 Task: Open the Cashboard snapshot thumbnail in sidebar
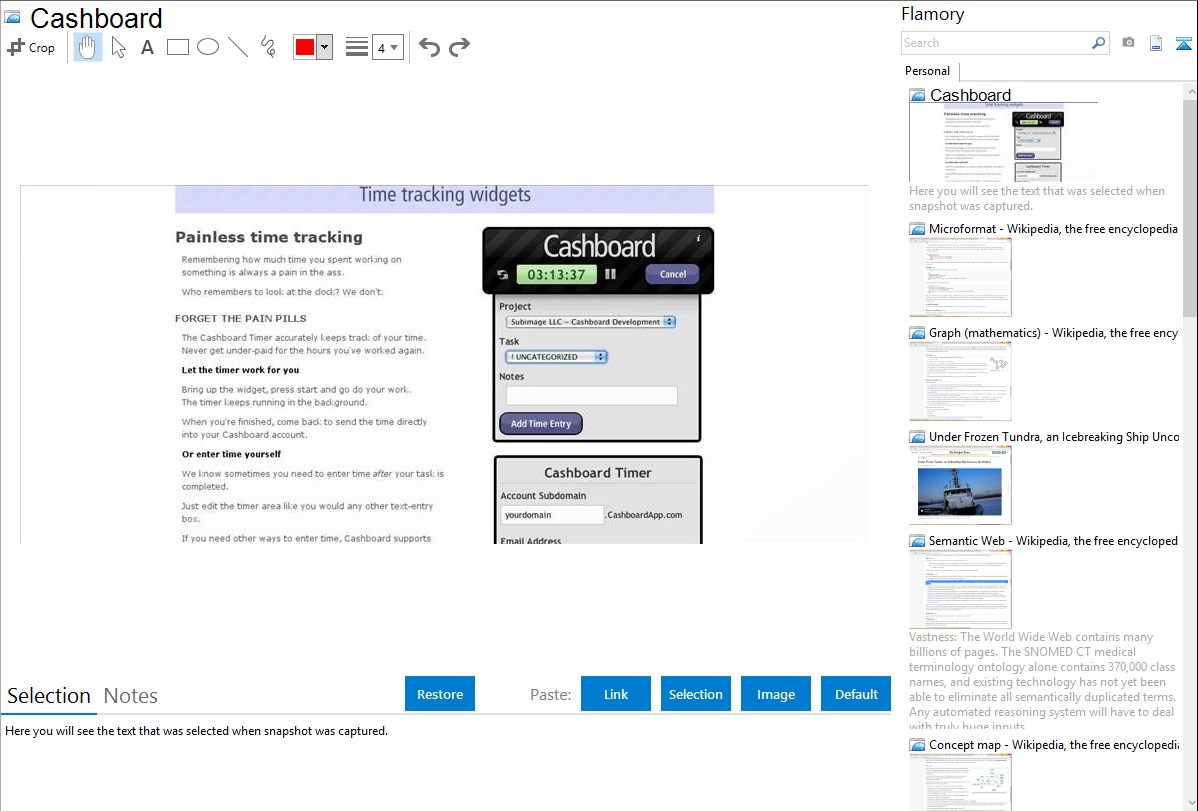coord(1002,142)
